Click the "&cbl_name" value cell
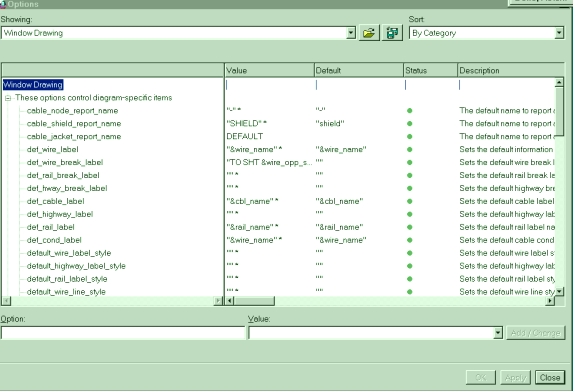Screen dimensions: 576x392 click(252, 201)
